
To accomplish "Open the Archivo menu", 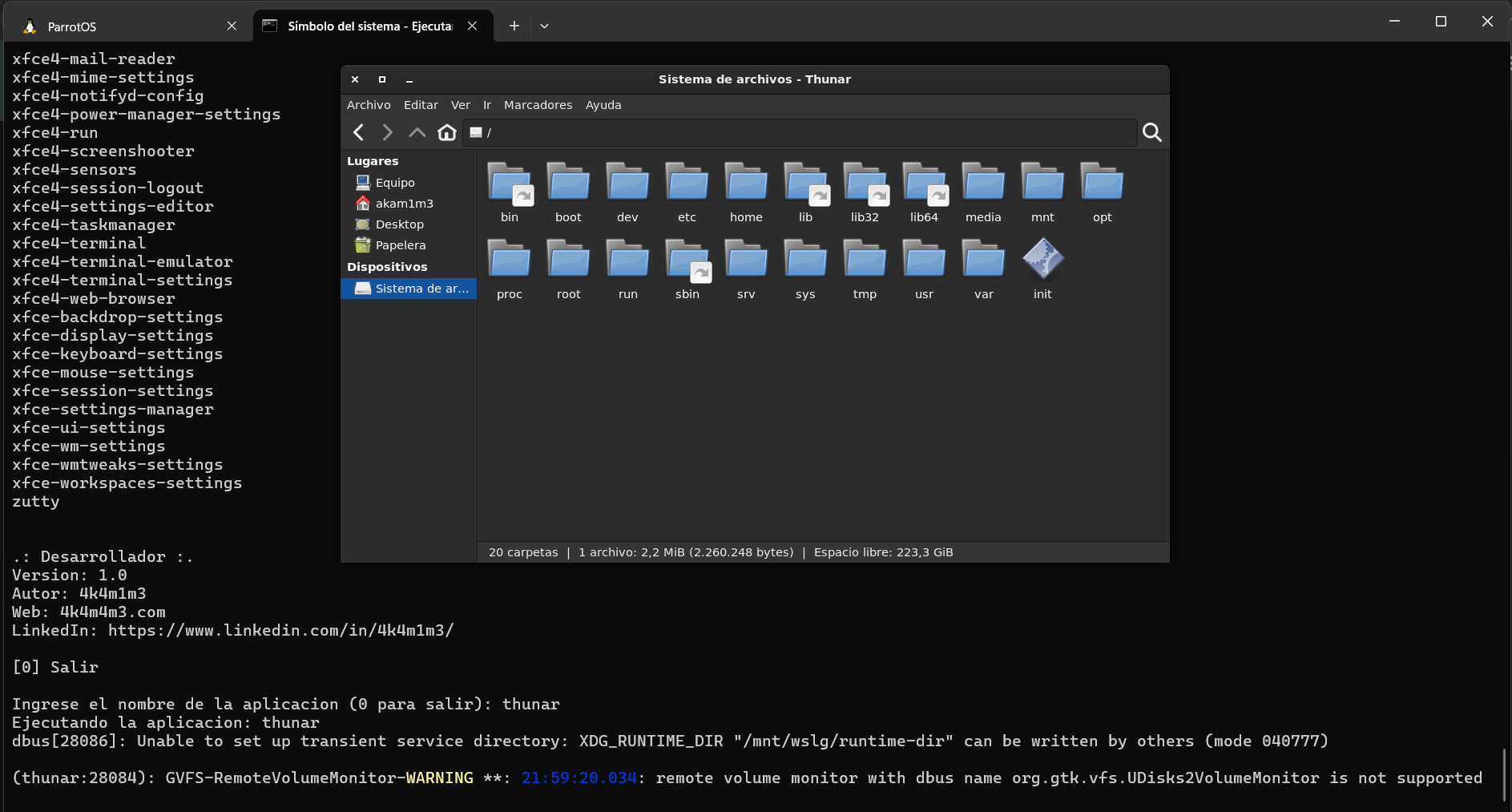I will click(x=369, y=105).
